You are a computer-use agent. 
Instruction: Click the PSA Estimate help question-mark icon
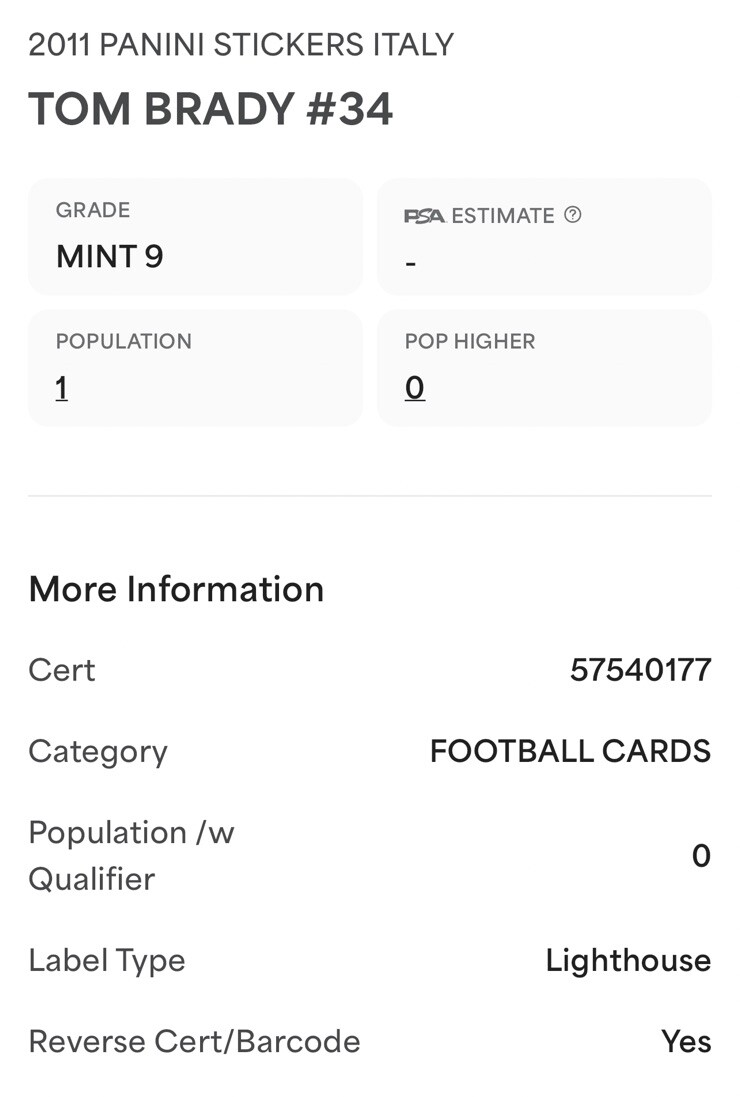(573, 215)
